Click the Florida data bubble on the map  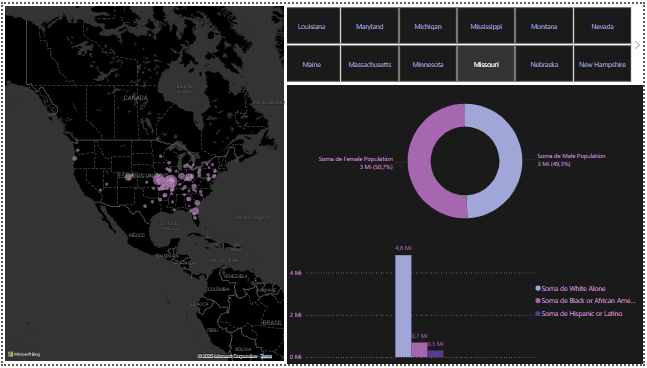coord(195,212)
